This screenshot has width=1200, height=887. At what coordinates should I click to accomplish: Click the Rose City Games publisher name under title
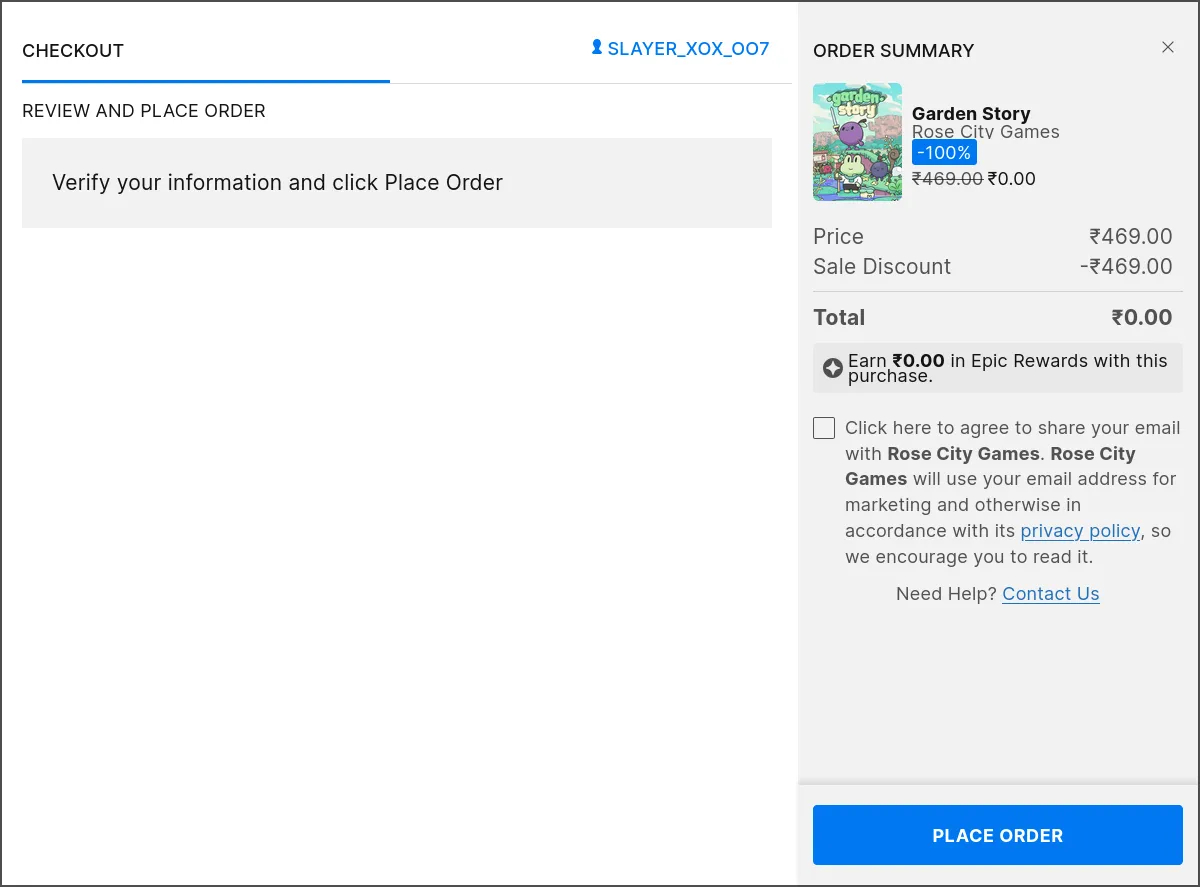coord(985,132)
